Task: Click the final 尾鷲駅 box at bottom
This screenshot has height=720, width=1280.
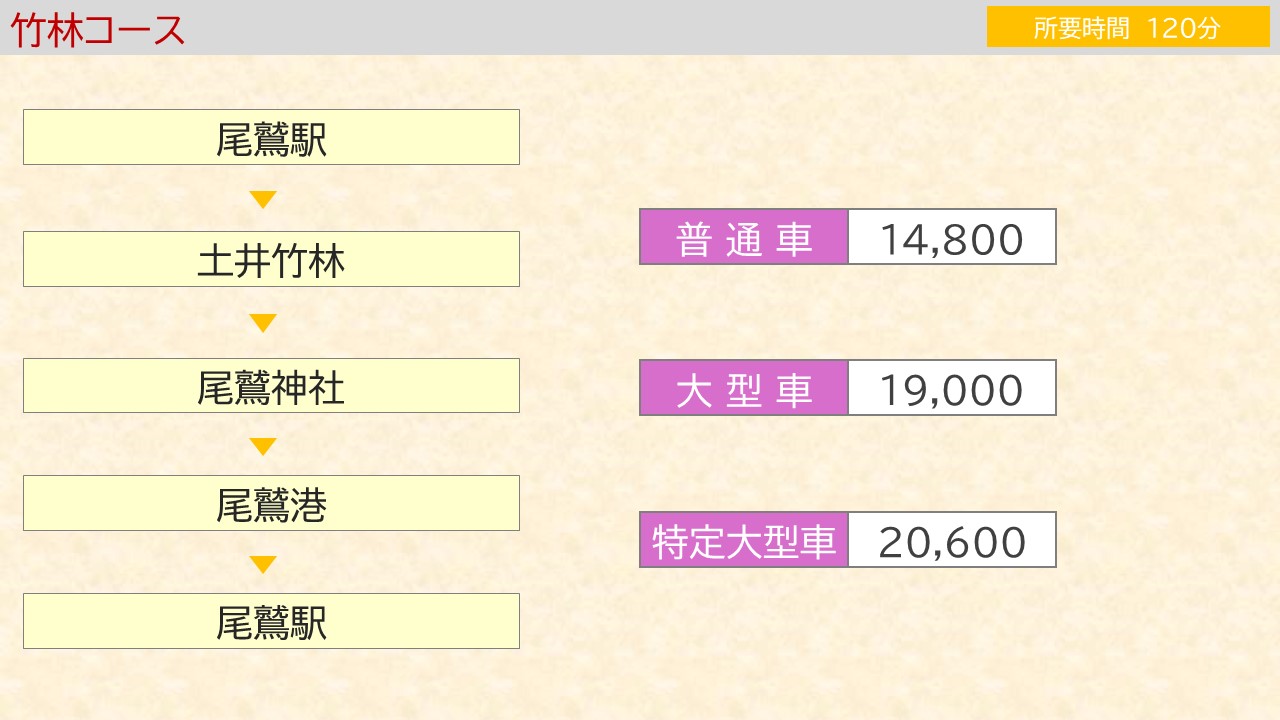Action: click(x=271, y=621)
